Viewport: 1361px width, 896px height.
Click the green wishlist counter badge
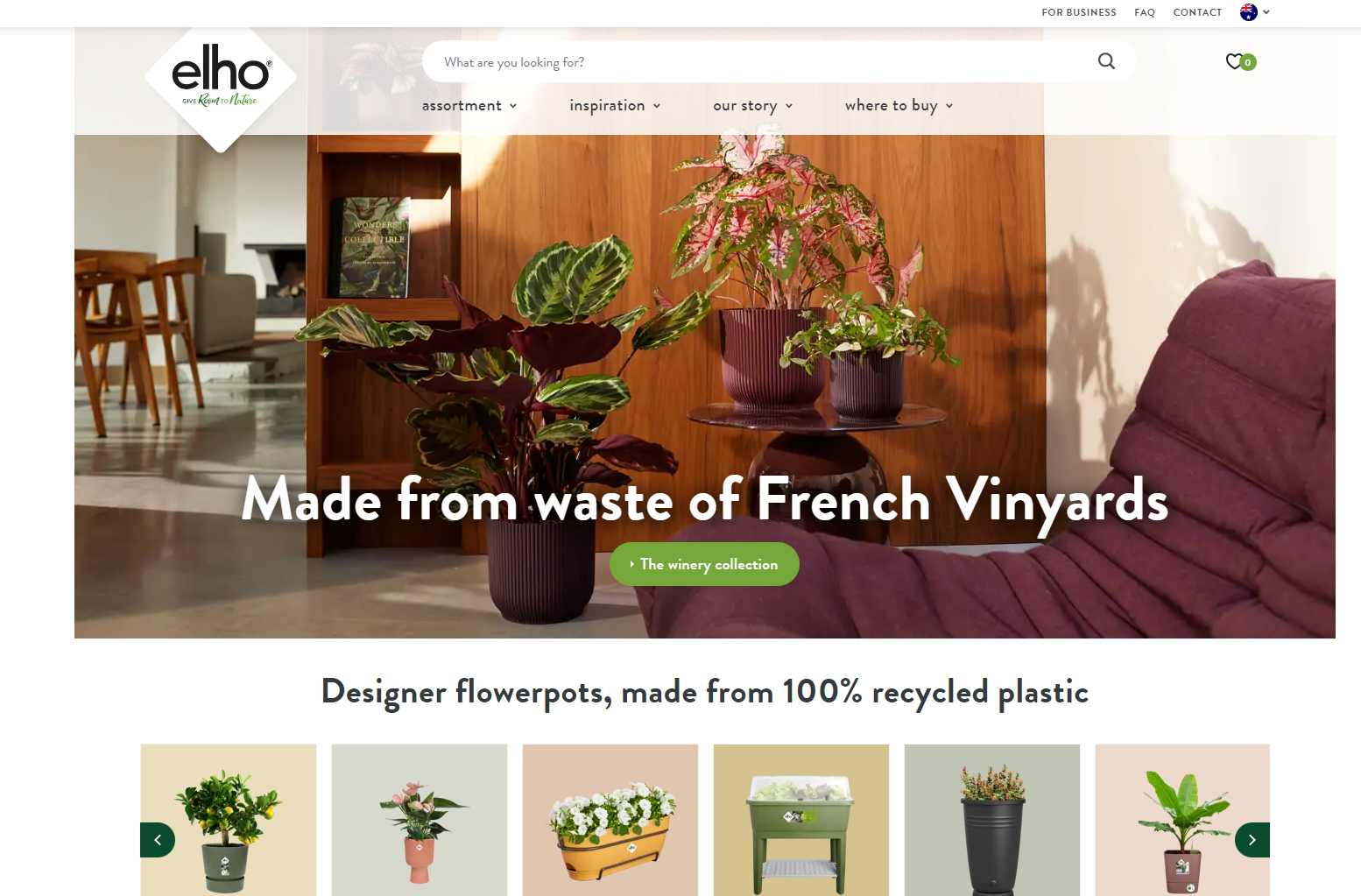click(1248, 62)
